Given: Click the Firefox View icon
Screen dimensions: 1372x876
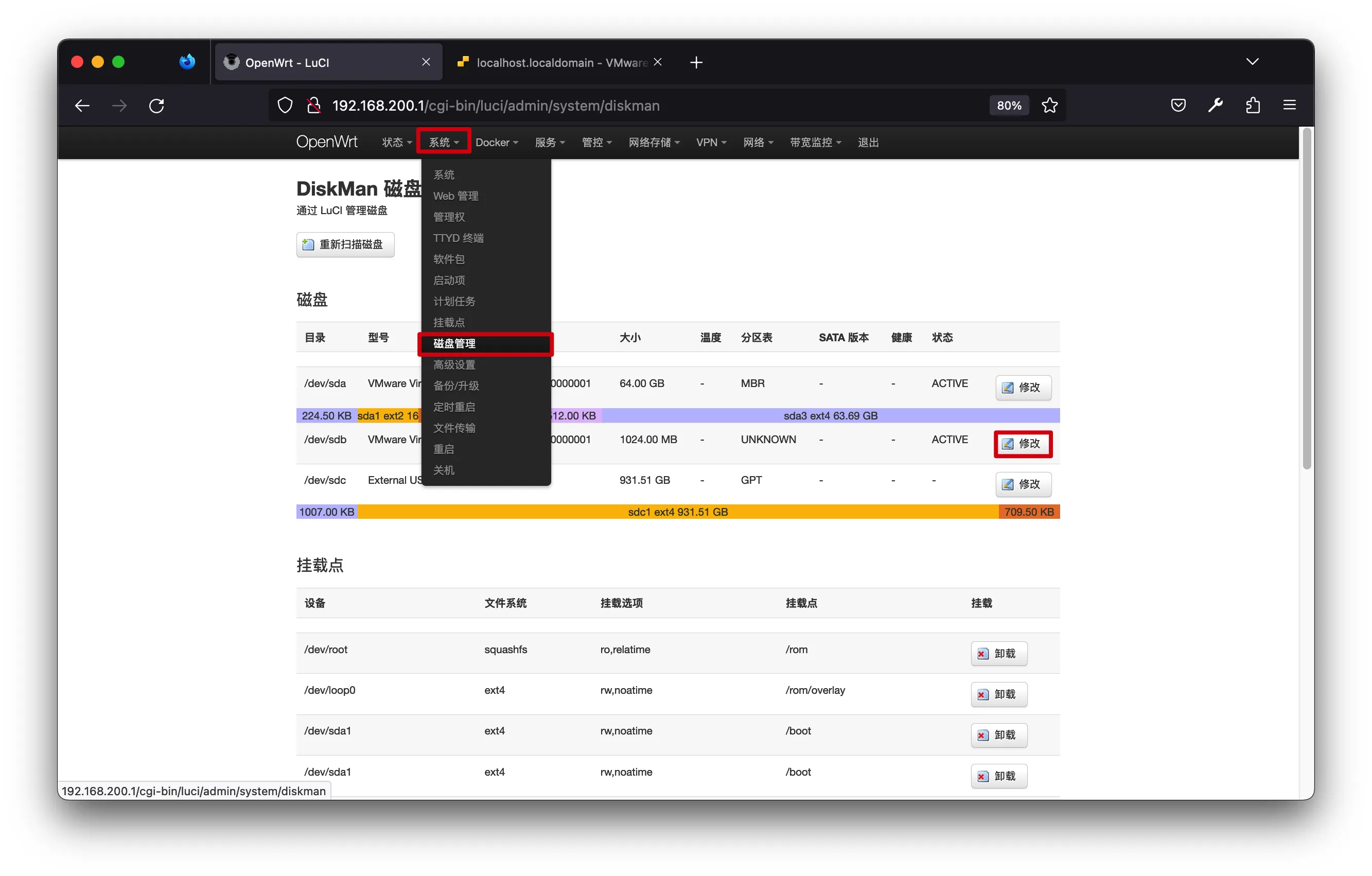Looking at the screenshot, I should 187,62.
